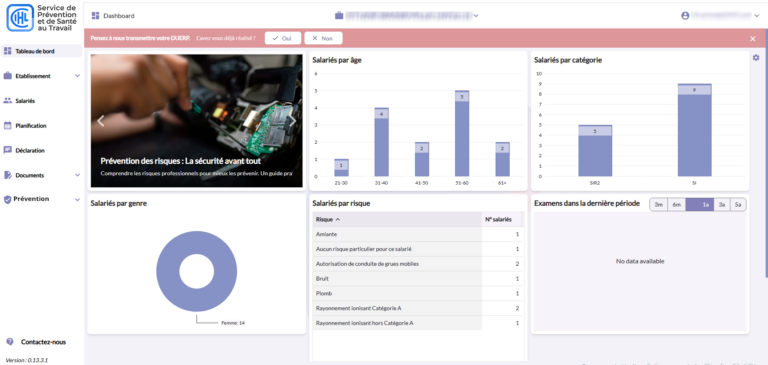
Task: Click the user account avatar icon
Action: coord(685,16)
